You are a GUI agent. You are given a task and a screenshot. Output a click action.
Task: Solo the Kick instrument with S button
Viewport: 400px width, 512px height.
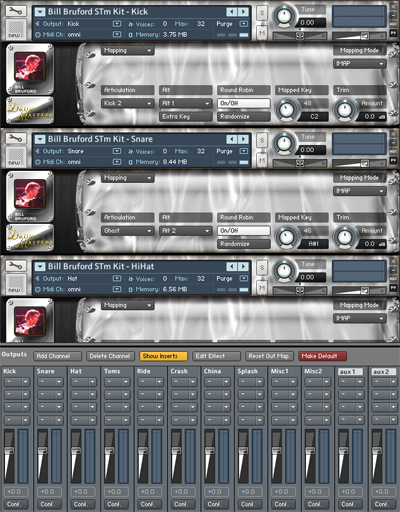click(262, 13)
